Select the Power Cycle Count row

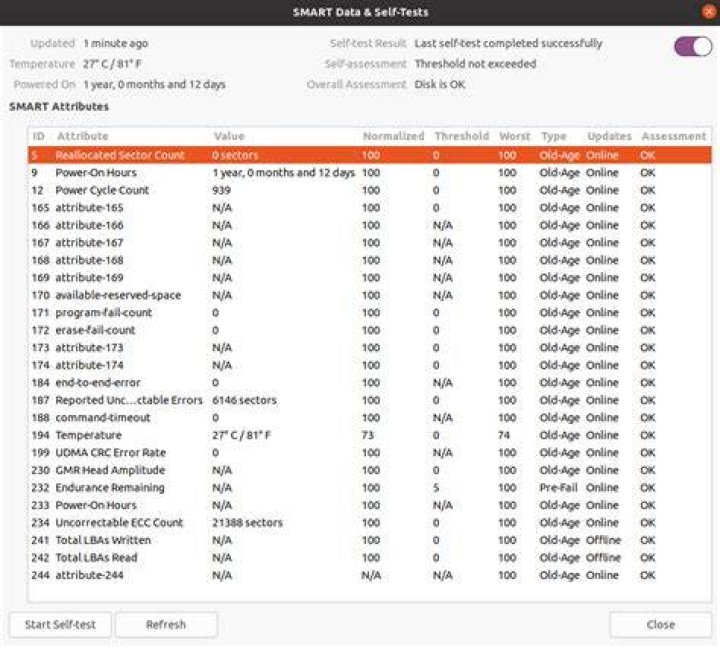click(x=370, y=190)
